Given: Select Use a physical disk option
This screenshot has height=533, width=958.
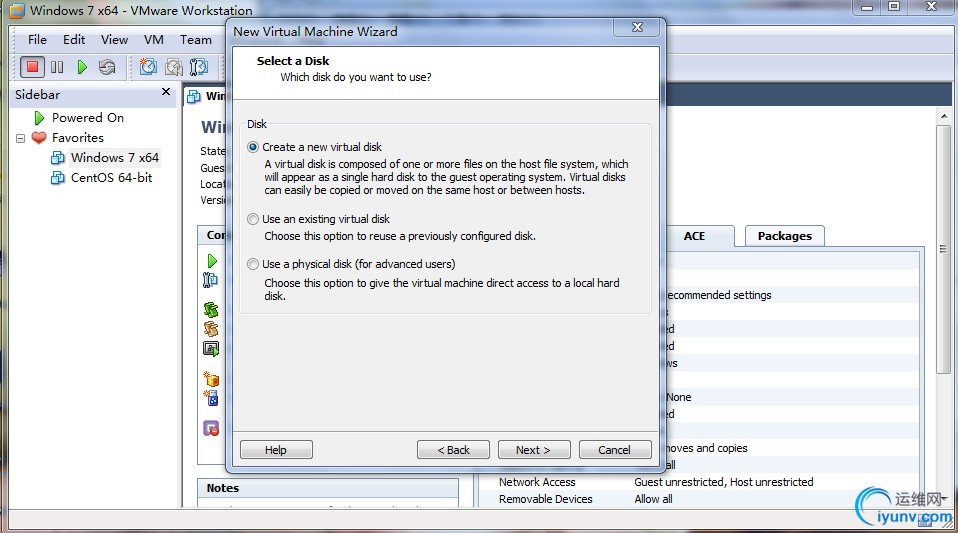Looking at the screenshot, I should (x=253, y=264).
